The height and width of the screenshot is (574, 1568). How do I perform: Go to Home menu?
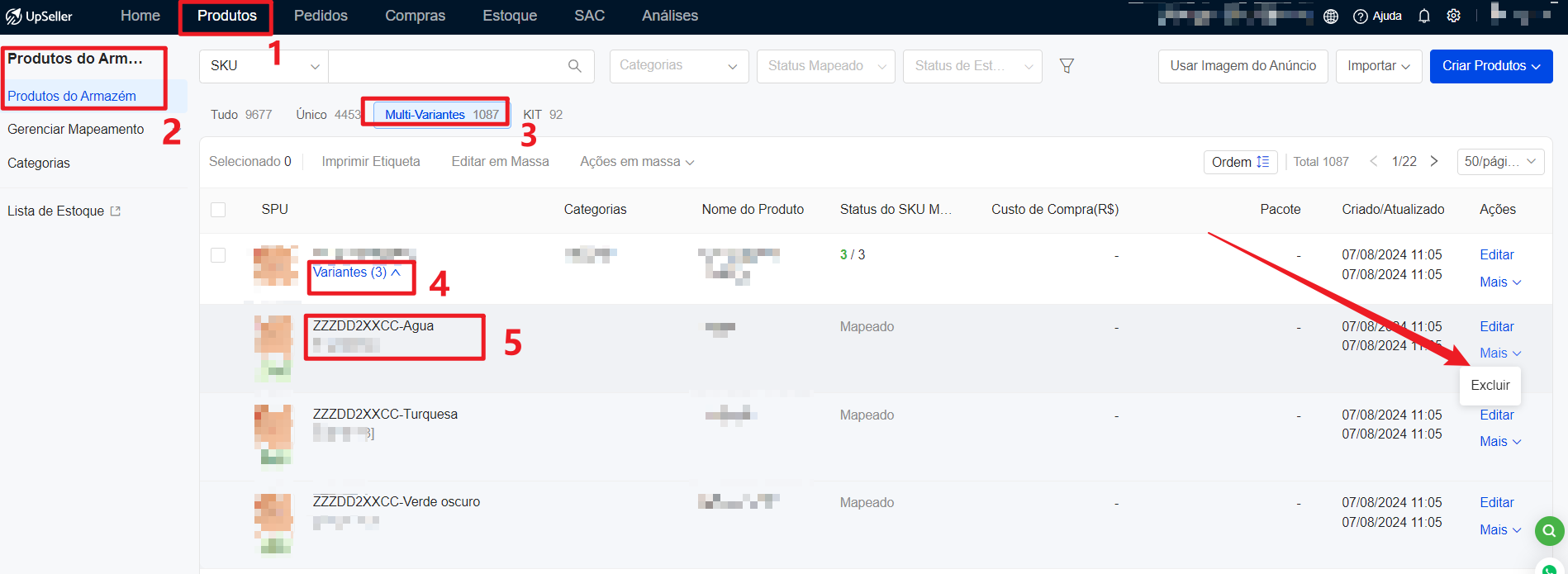[x=140, y=16]
